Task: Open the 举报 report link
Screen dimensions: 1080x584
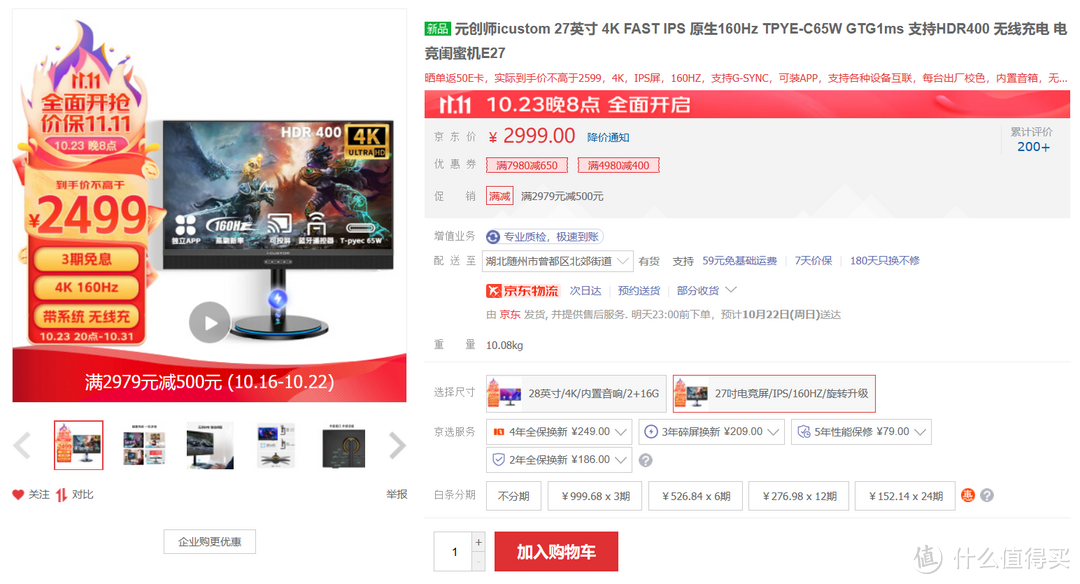Action: click(x=397, y=494)
